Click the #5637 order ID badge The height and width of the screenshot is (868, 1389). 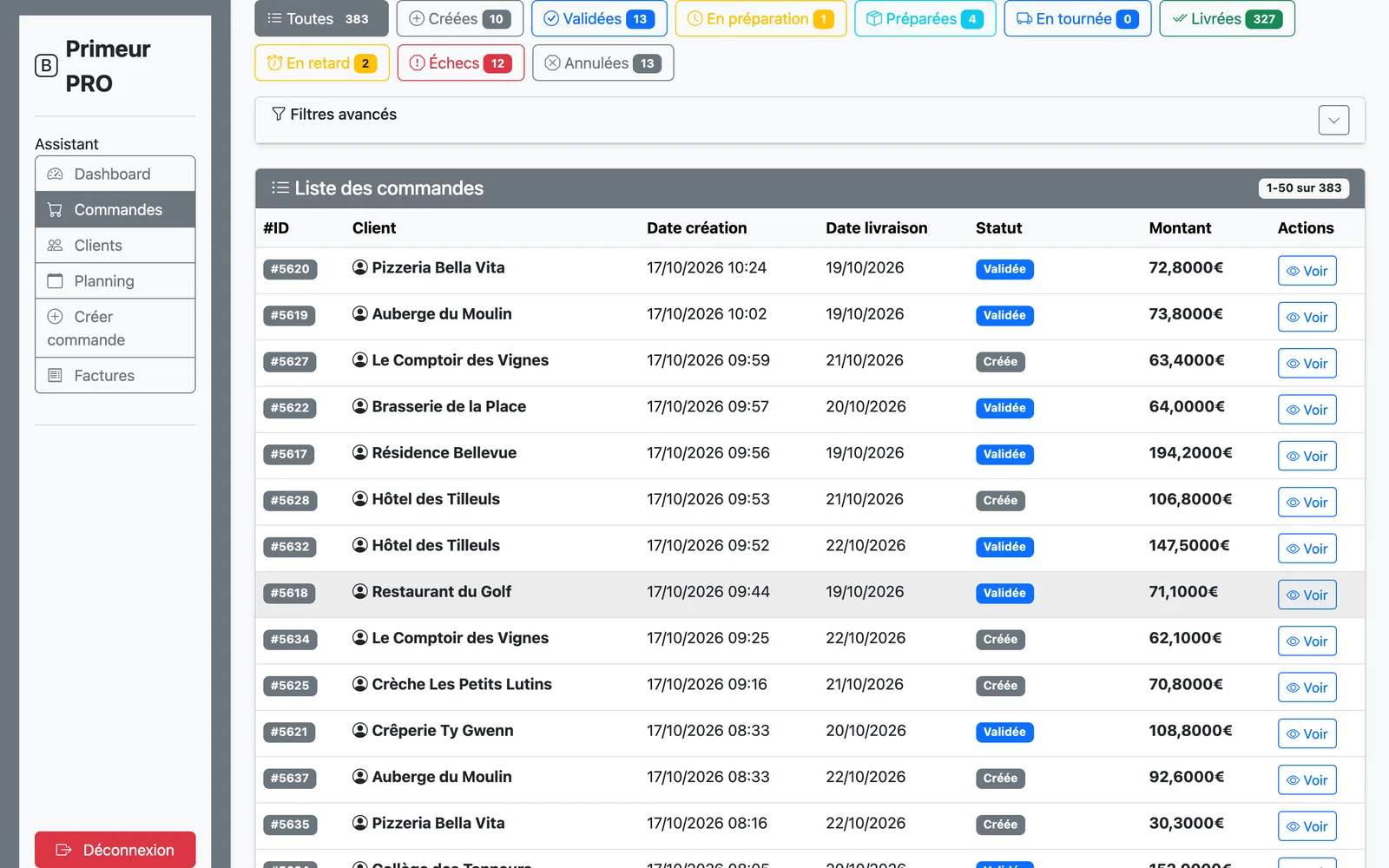289,778
